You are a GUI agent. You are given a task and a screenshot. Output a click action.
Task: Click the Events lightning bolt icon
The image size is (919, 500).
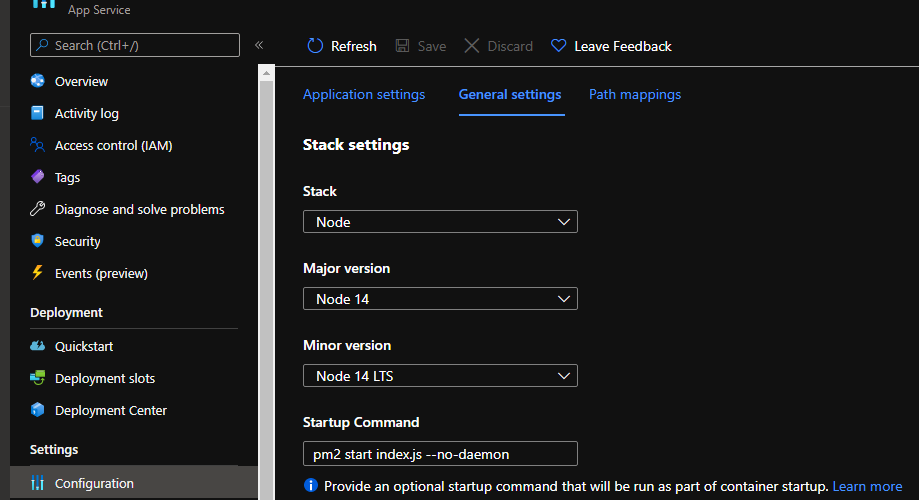coord(38,273)
